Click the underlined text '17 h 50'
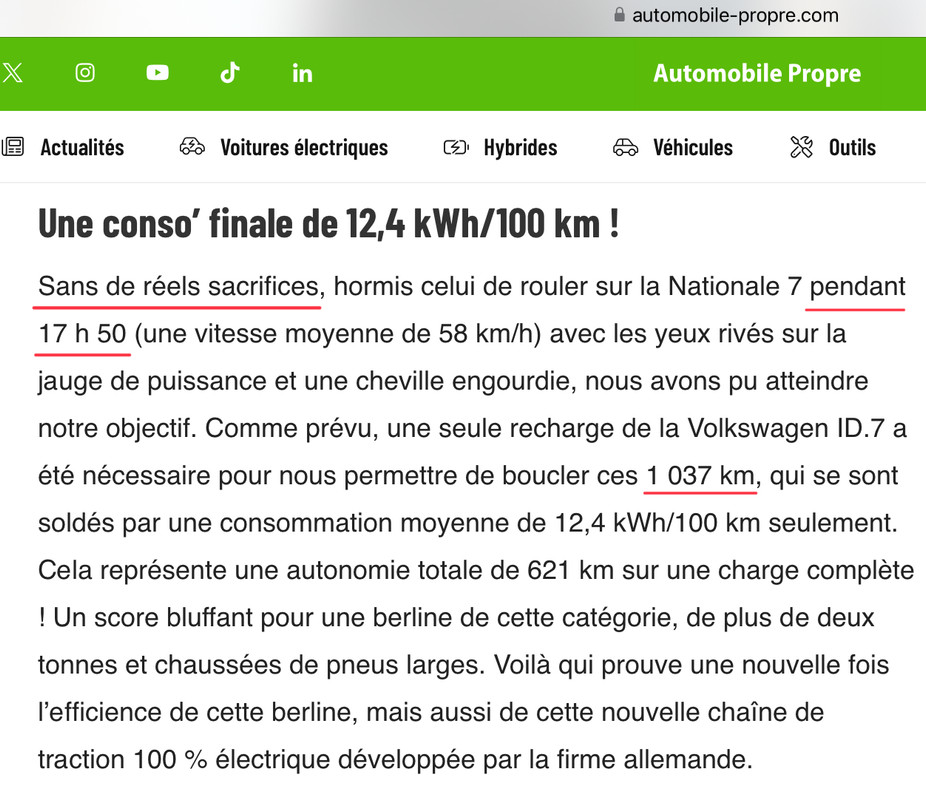The height and width of the screenshot is (800, 926). tap(83, 334)
